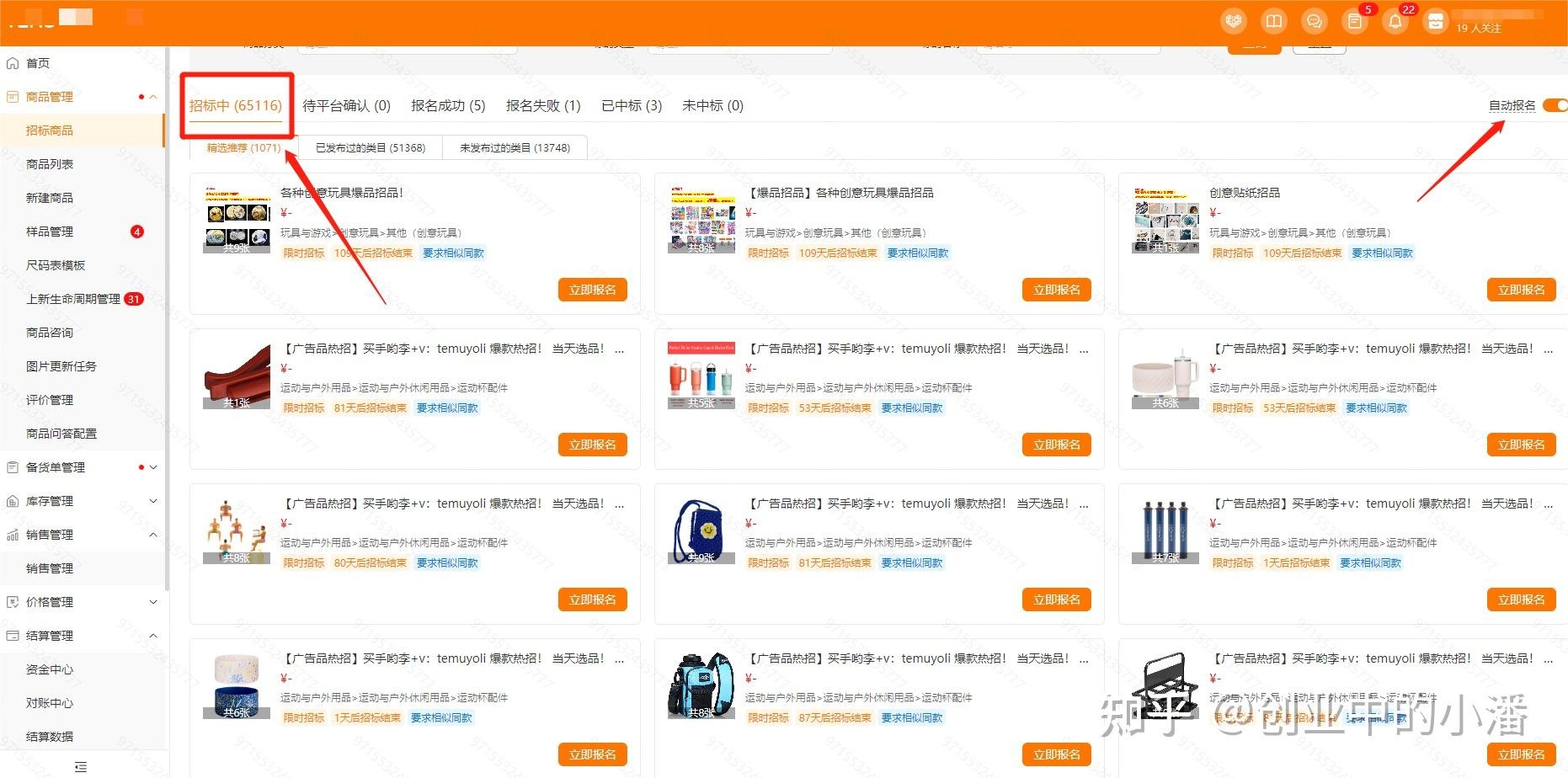Click 立即报名 on the 81天后招标结束 red-item card
The image size is (1568, 778).
click(593, 445)
